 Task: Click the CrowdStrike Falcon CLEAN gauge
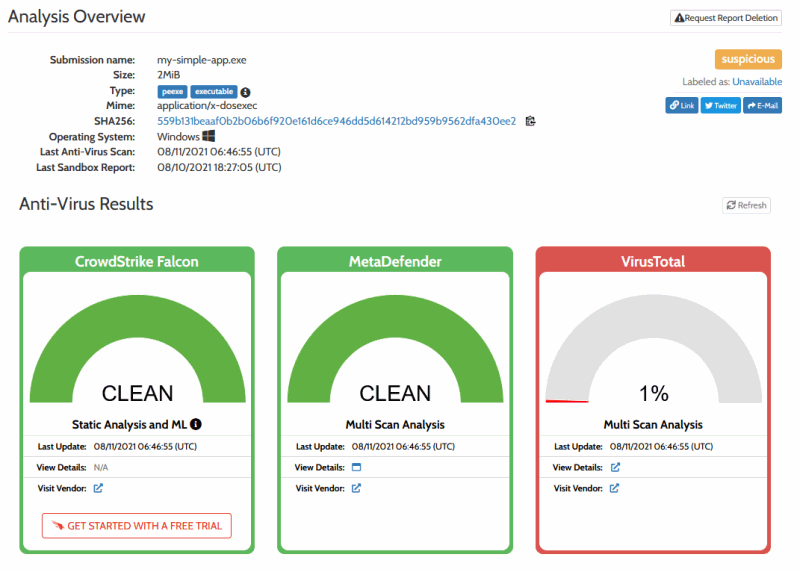[137, 350]
